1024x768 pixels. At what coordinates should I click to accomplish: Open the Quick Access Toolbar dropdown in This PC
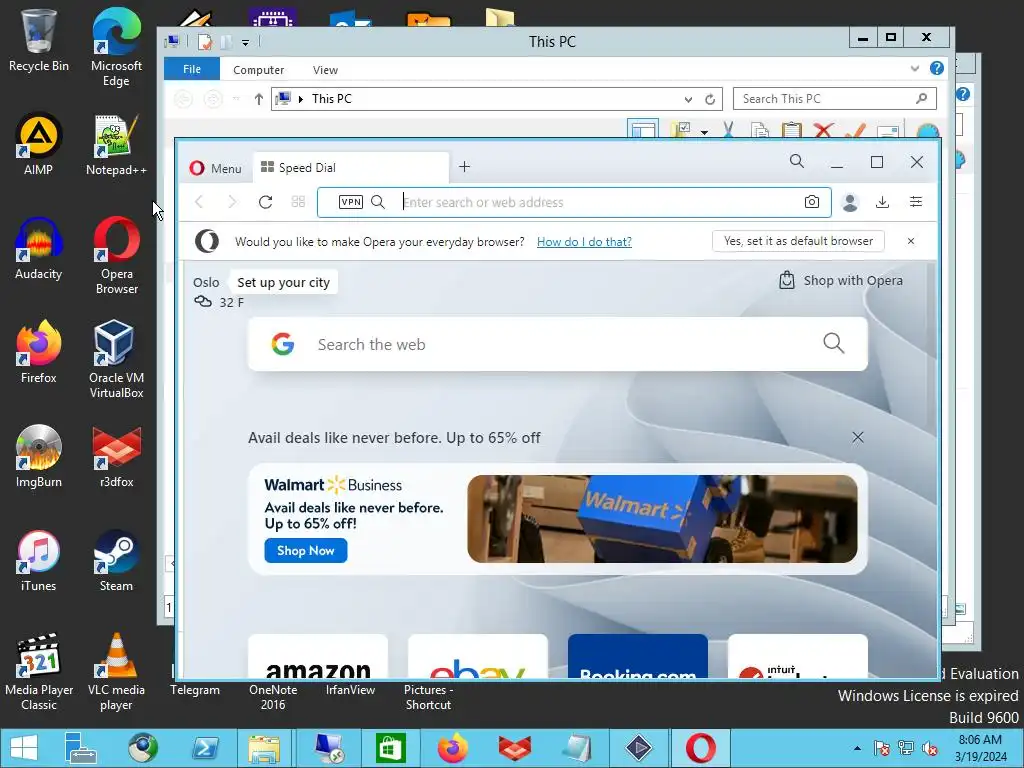246,42
